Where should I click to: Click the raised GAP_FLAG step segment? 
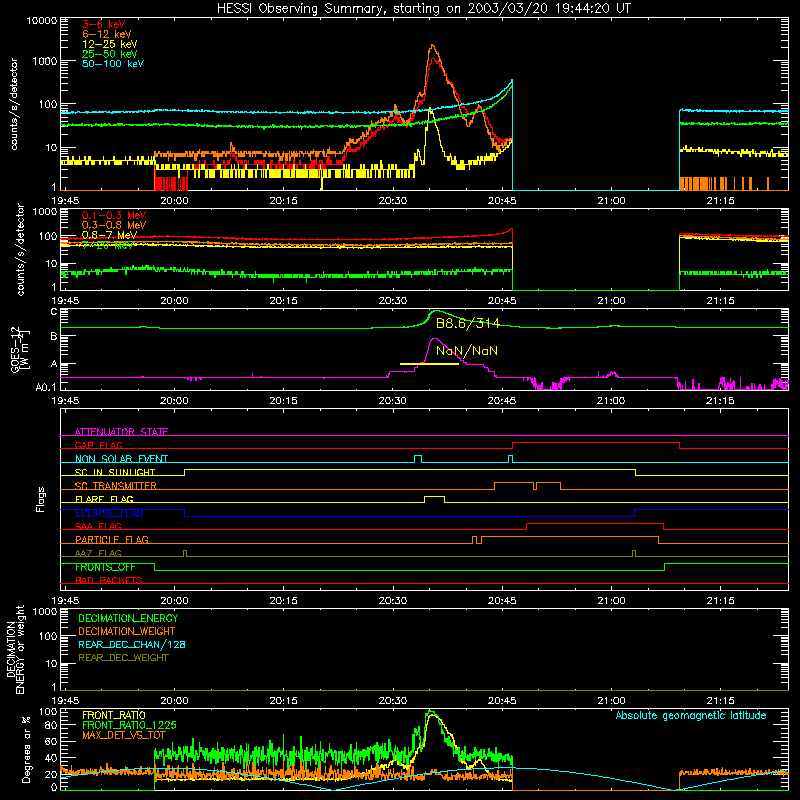tap(596, 443)
